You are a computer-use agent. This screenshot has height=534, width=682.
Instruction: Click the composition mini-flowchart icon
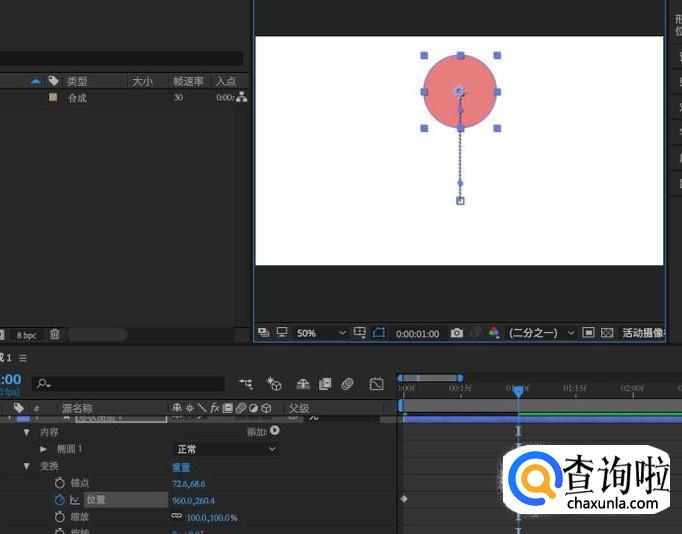pyautogui.click(x=246, y=384)
